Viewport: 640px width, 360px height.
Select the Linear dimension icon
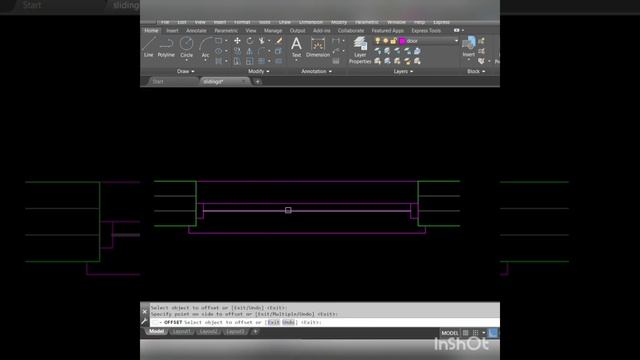(336, 41)
